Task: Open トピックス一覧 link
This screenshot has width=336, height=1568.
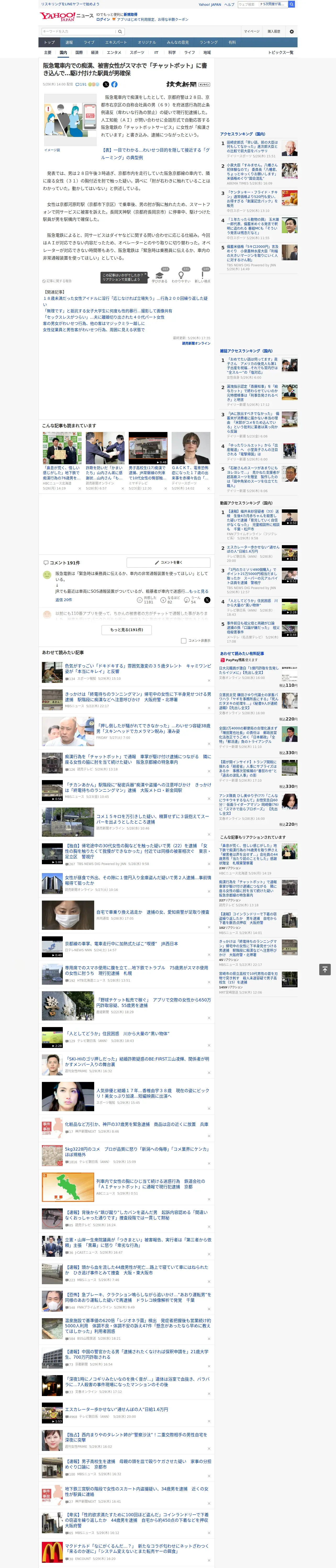Action: (x=281, y=52)
